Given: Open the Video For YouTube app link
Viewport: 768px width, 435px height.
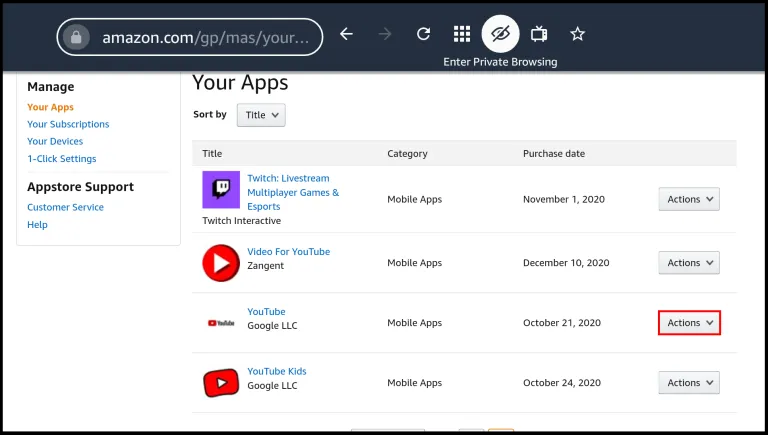Looking at the screenshot, I should point(288,251).
